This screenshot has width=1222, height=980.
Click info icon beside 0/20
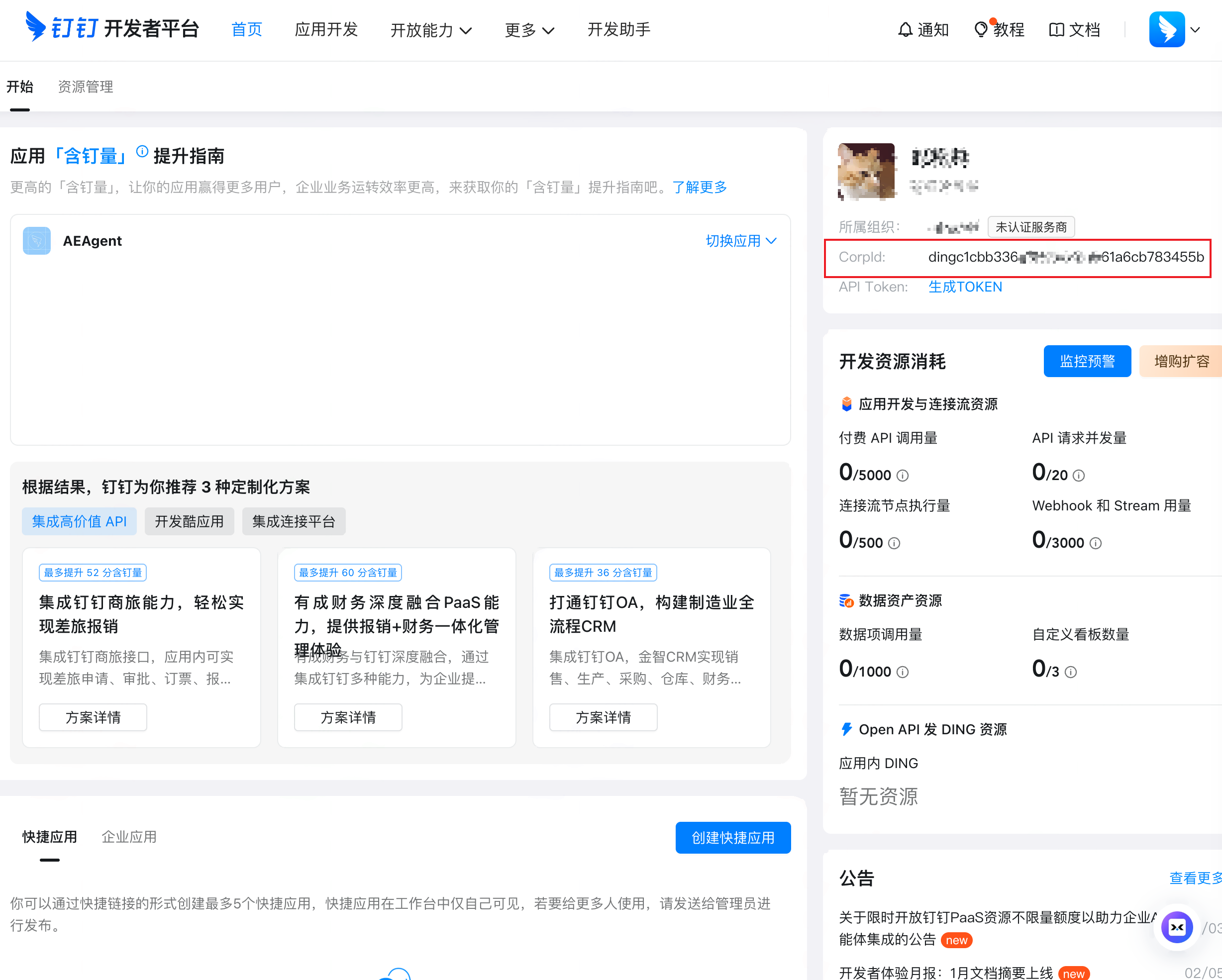coord(1079,476)
